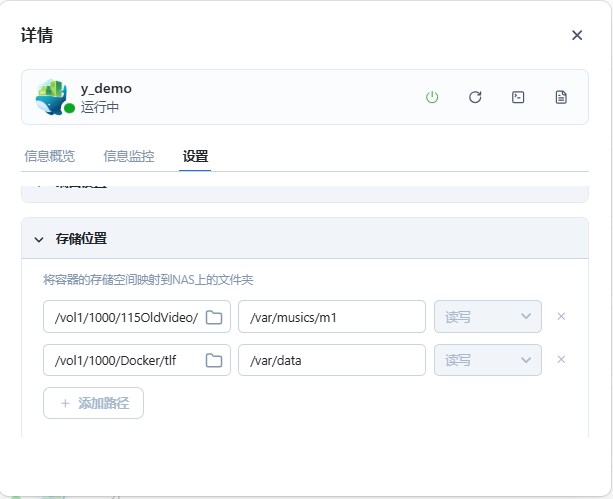
Task: Open 读写 dropdown for /var/musics/m1
Action: click(x=488, y=317)
